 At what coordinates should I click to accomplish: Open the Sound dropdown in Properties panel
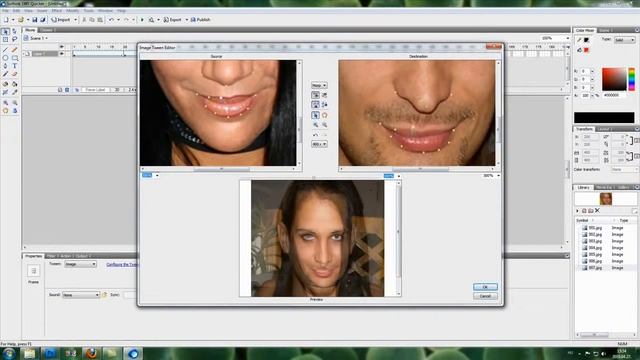tap(80, 295)
